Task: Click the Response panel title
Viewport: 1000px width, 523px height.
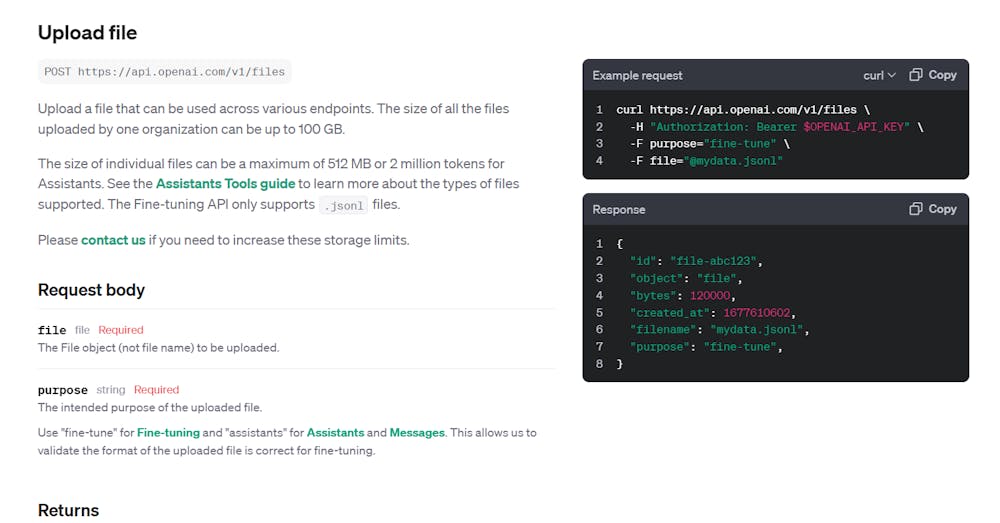Action: 619,209
